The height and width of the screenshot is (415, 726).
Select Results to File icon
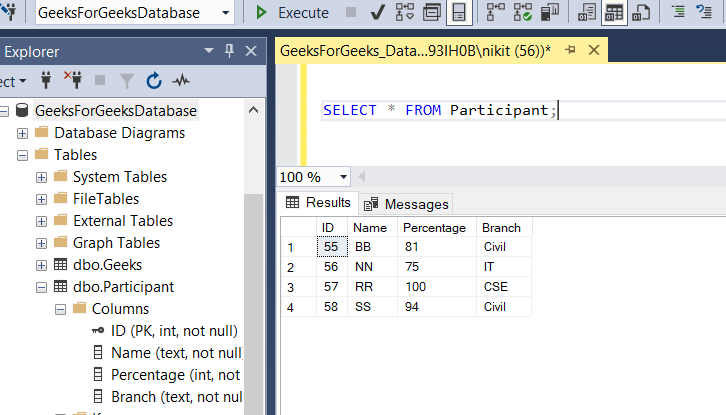[641, 13]
